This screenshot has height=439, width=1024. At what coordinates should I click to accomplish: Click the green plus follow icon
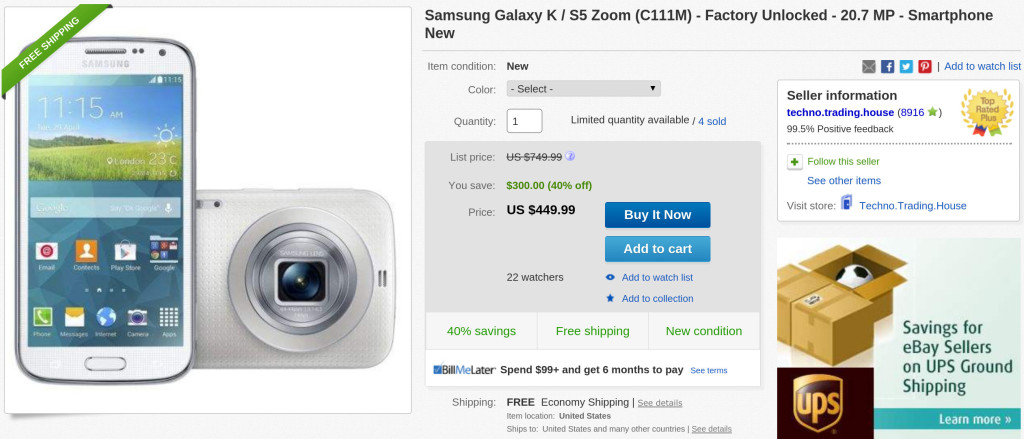[794, 161]
